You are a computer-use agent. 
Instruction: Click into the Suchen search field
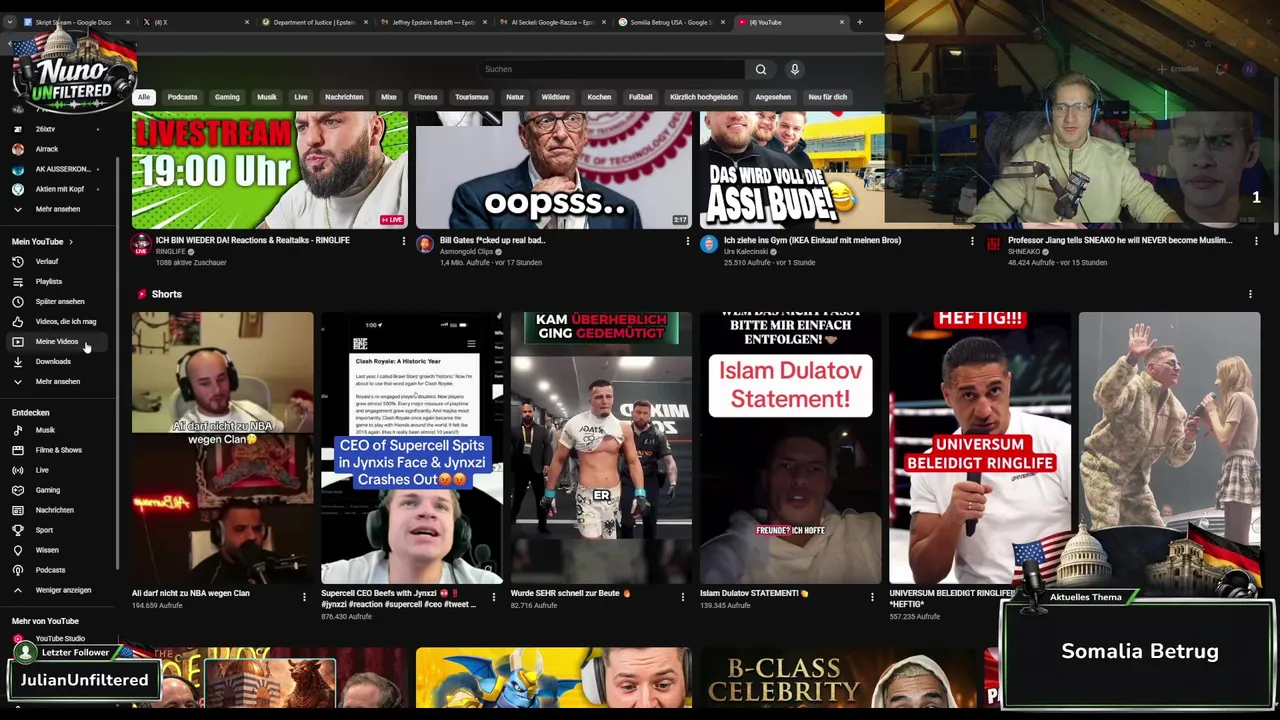click(x=610, y=69)
